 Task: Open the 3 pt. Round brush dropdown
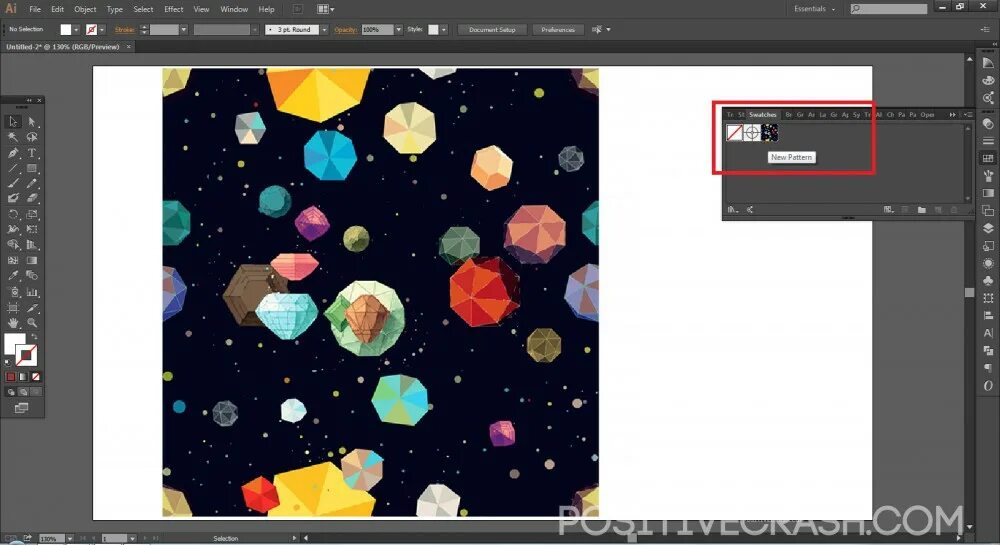click(324, 29)
